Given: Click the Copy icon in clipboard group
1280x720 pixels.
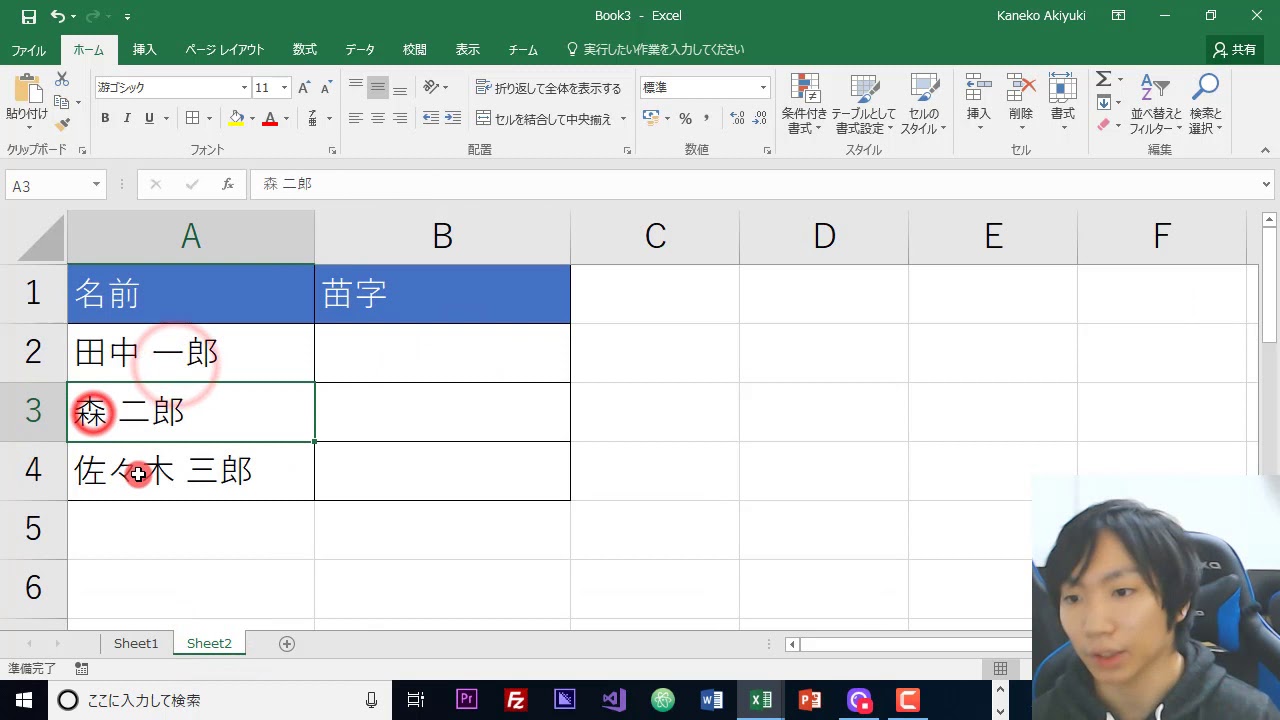Looking at the screenshot, I should coord(62,102).
